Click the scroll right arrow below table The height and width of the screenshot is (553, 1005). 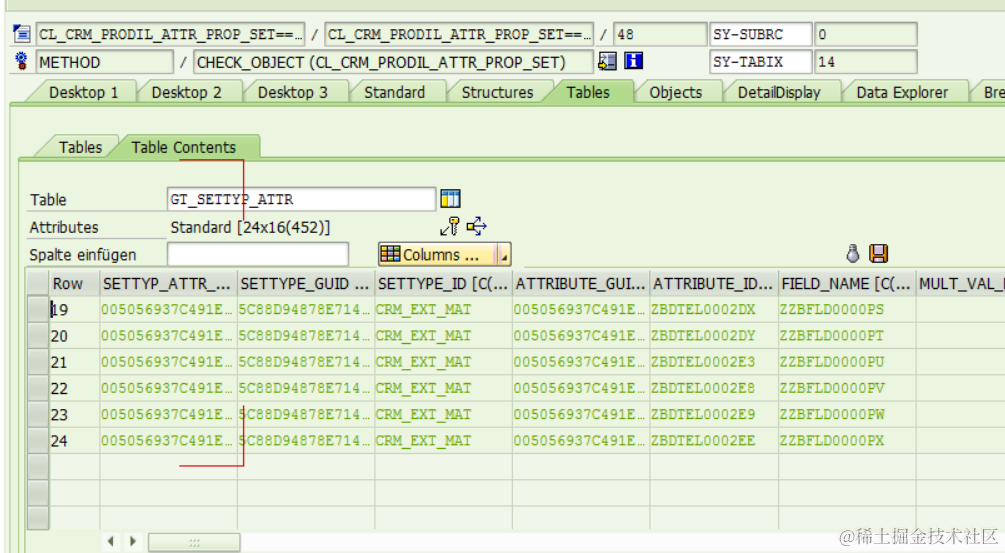point(133,541)
